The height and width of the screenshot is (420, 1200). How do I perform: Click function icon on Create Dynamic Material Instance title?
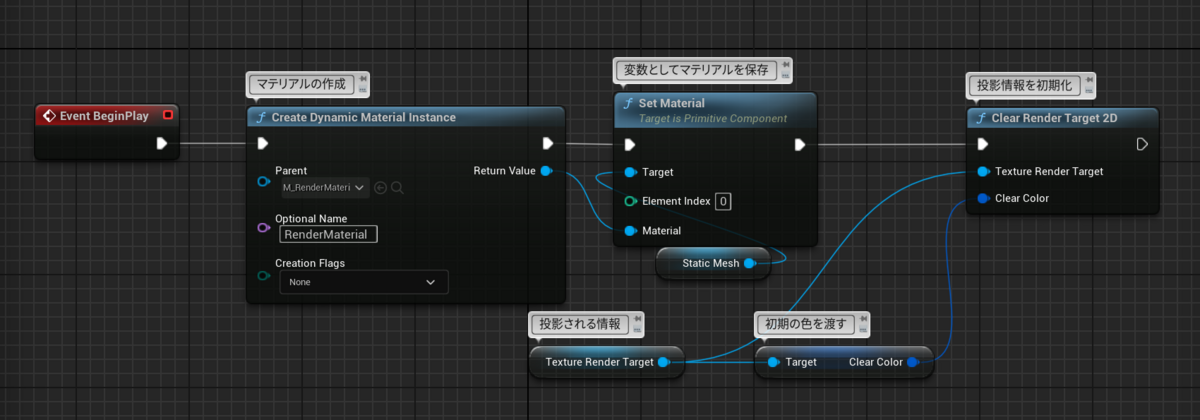[x=261, y=117]
